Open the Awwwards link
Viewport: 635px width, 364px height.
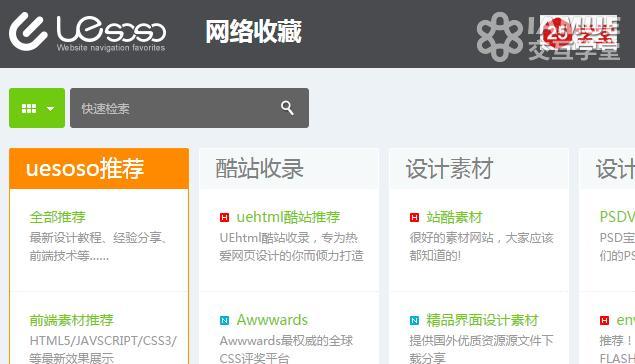point(272,320)
